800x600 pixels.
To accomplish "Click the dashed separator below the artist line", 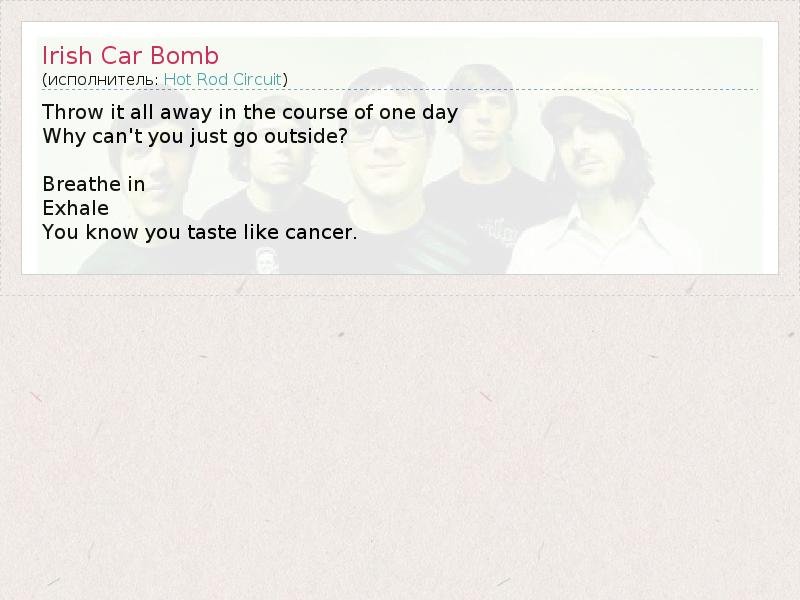I will (x=400, y=90).
